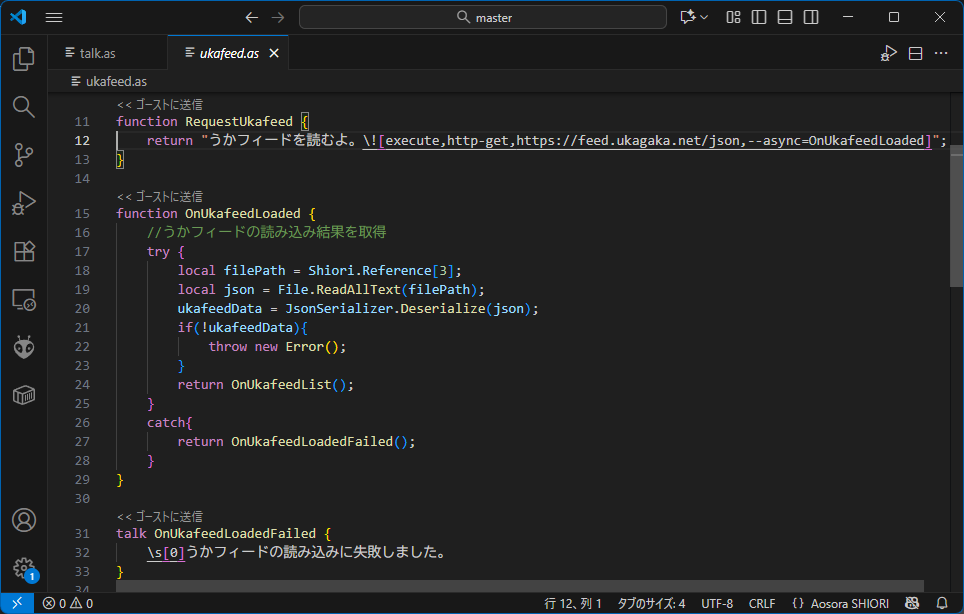The image size is (964, 614).
Task: Click the master search command box
Action: (483, 17)
